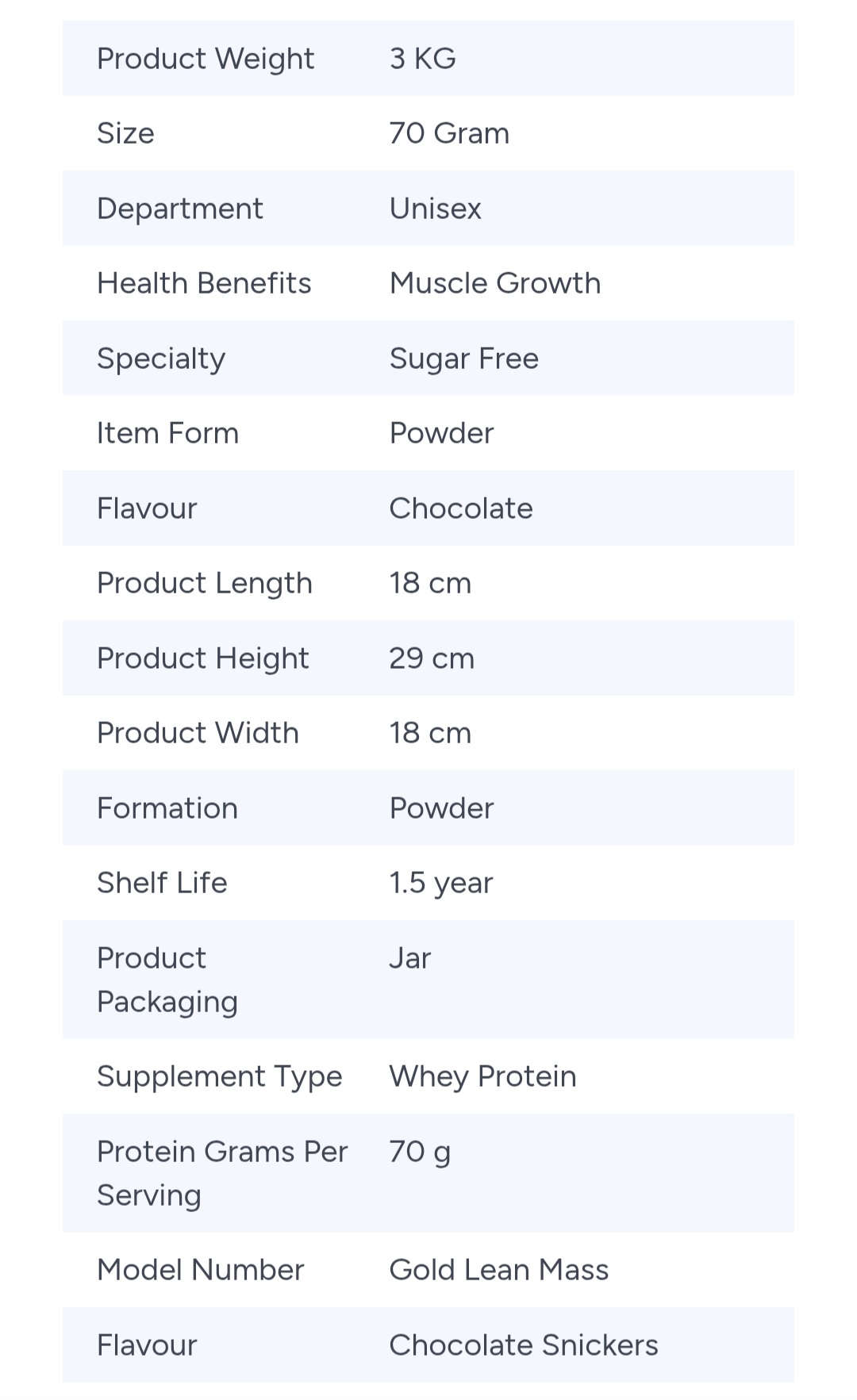
Task: Click the Product Length label
Action: [205, 583]
